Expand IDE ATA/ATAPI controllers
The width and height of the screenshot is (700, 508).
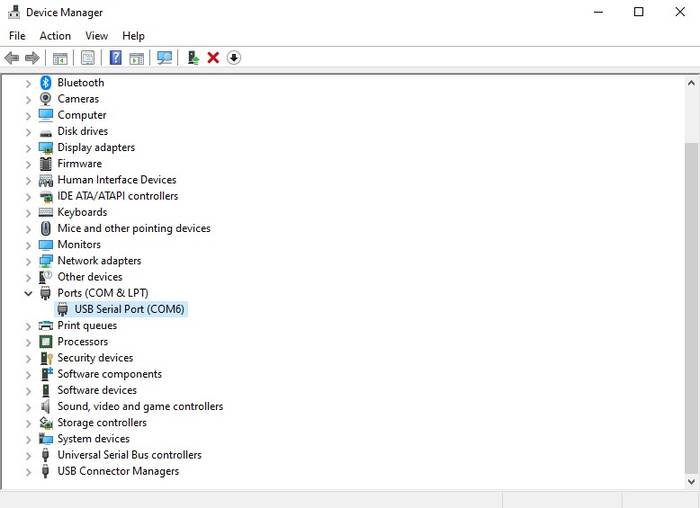[28, 197]
